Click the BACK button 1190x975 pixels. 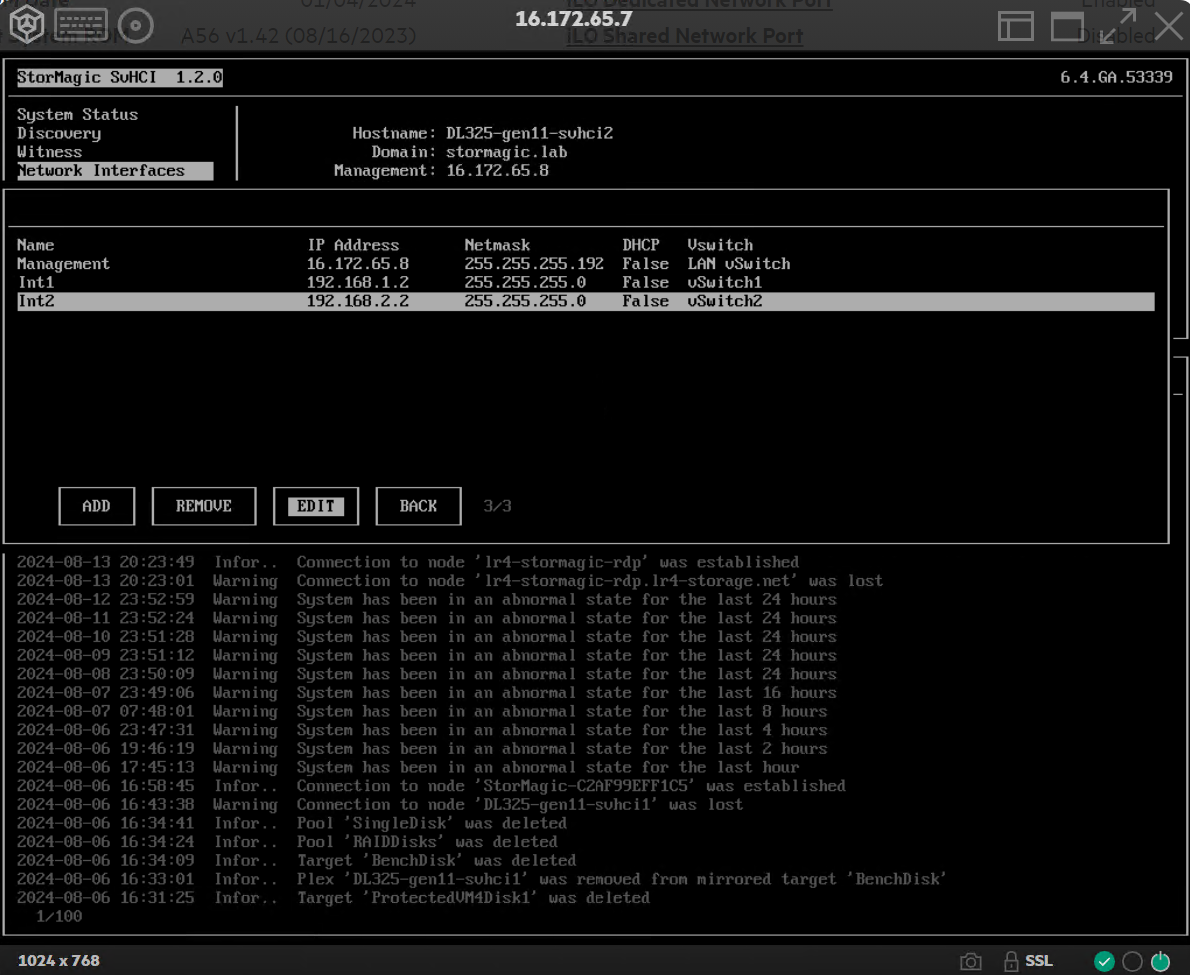(418, 506)
